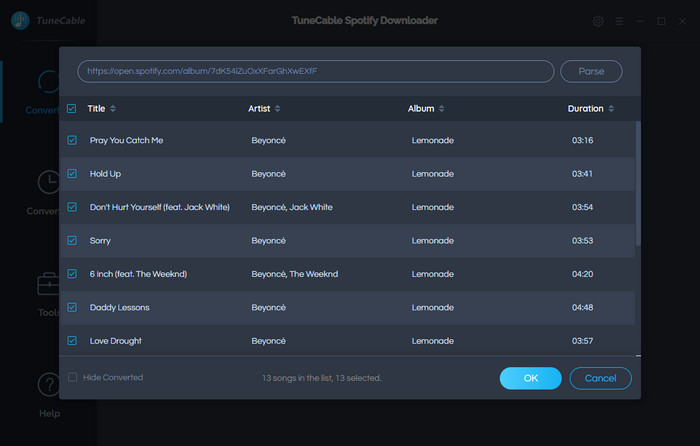
Task: Click the Parse button
Action: coord(591,71)
